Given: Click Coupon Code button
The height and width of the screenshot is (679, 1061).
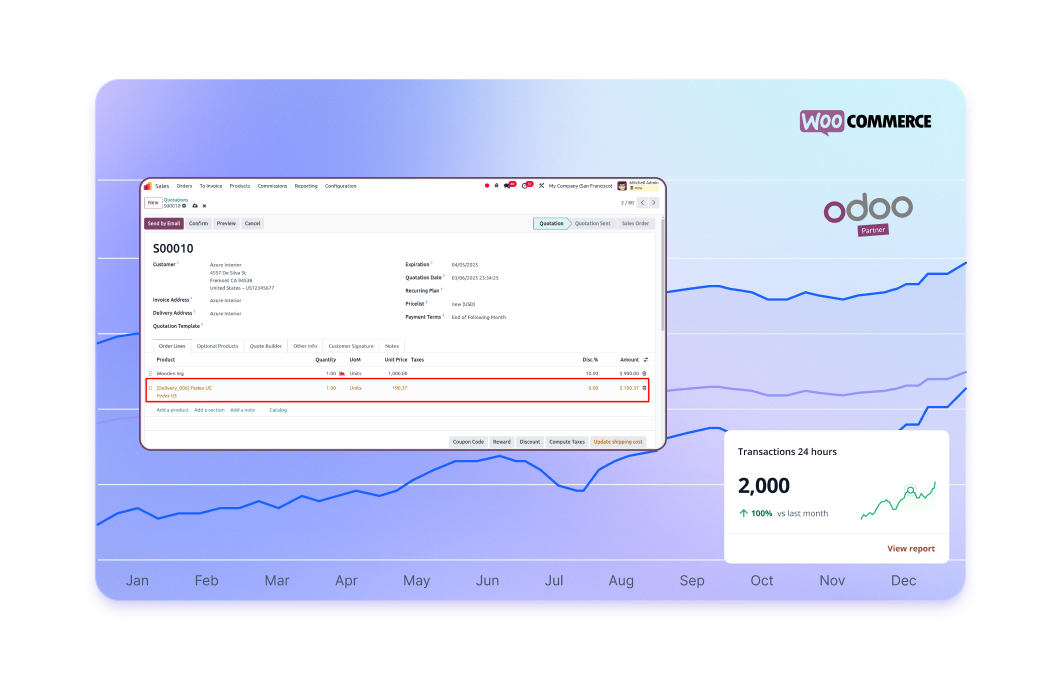Looking at the screenshot, I should click(468, 442).
